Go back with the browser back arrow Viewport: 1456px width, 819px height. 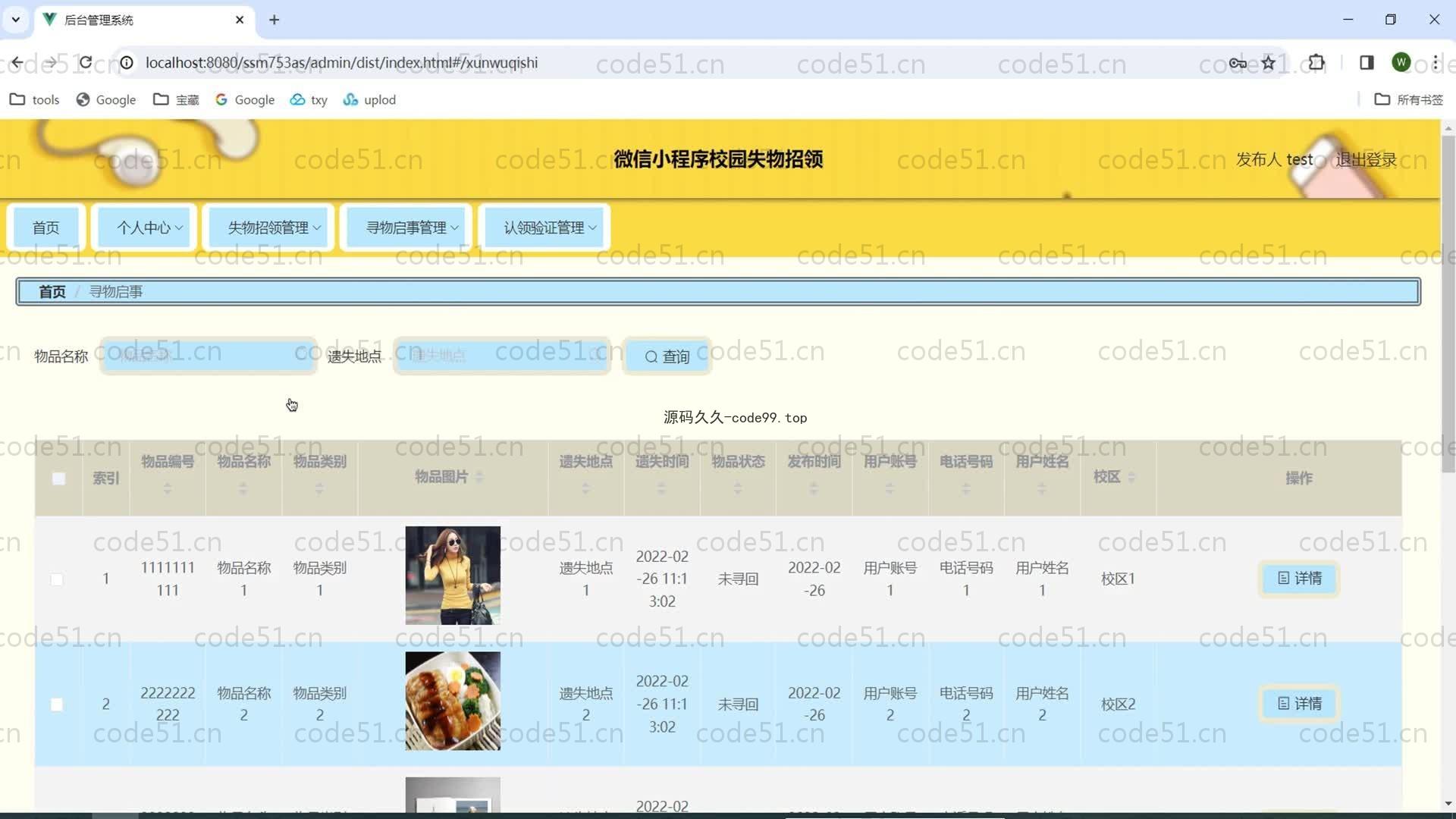coord(17,63)
